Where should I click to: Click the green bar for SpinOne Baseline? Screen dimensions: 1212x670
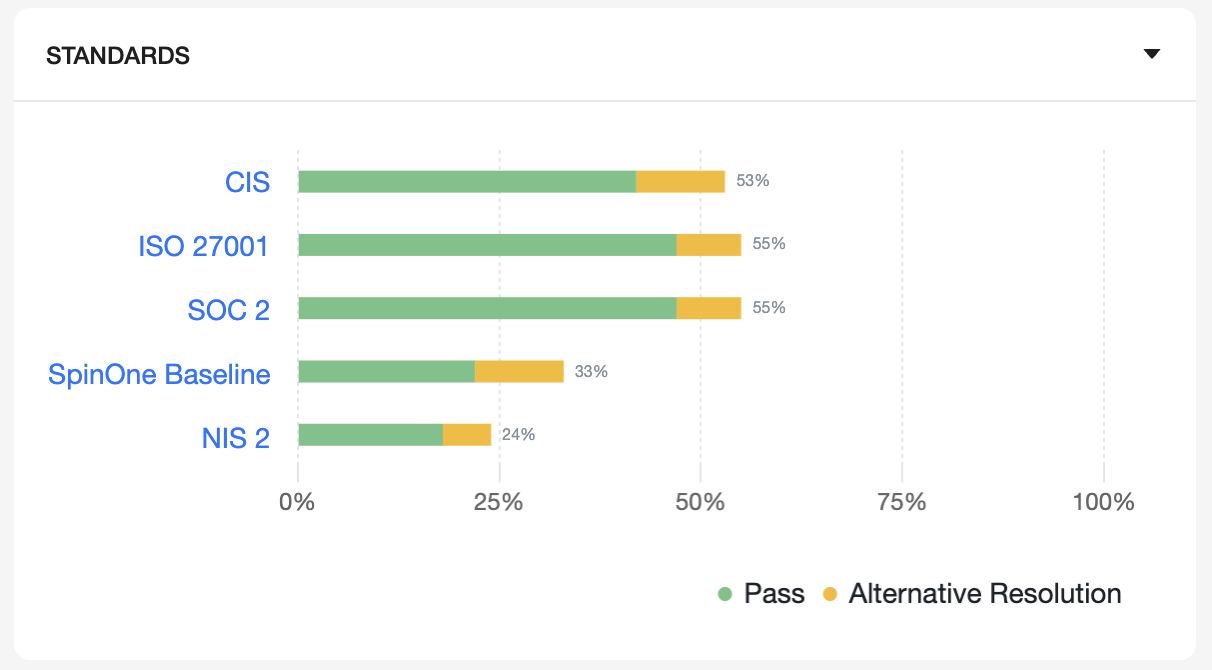coord(386,371)
